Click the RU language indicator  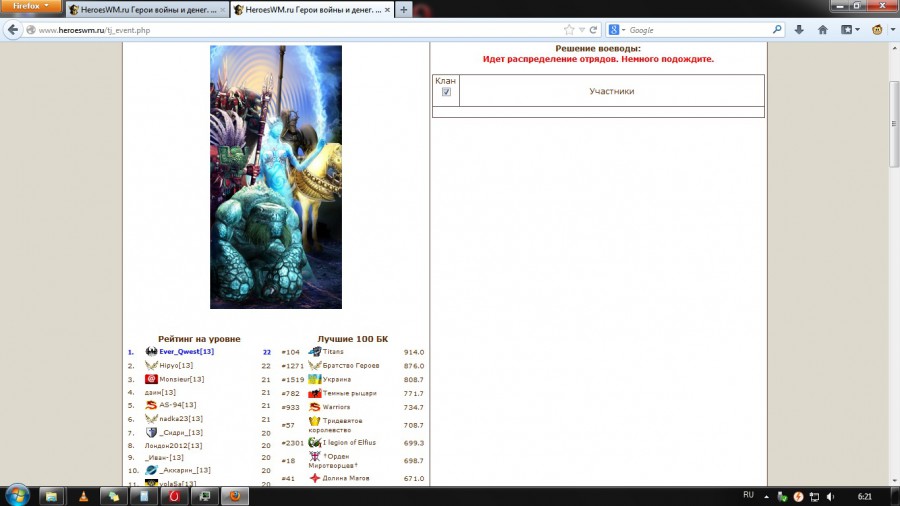point(748,495)
